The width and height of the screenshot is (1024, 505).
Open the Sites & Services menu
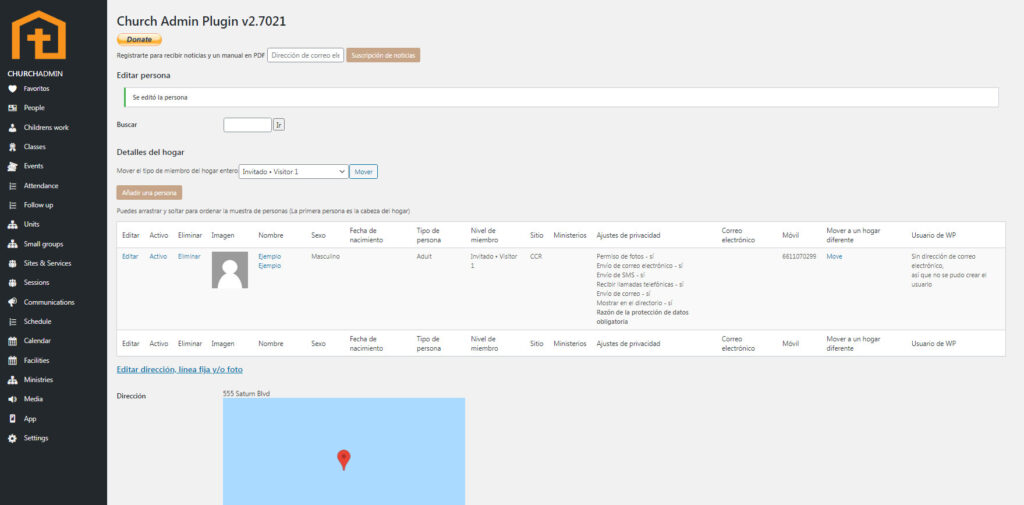[x=47, y=263]
